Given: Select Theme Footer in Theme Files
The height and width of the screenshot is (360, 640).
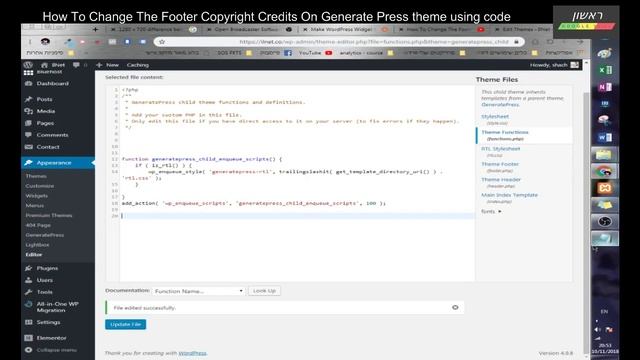Looking at the screenshot, I should [500, 164].
